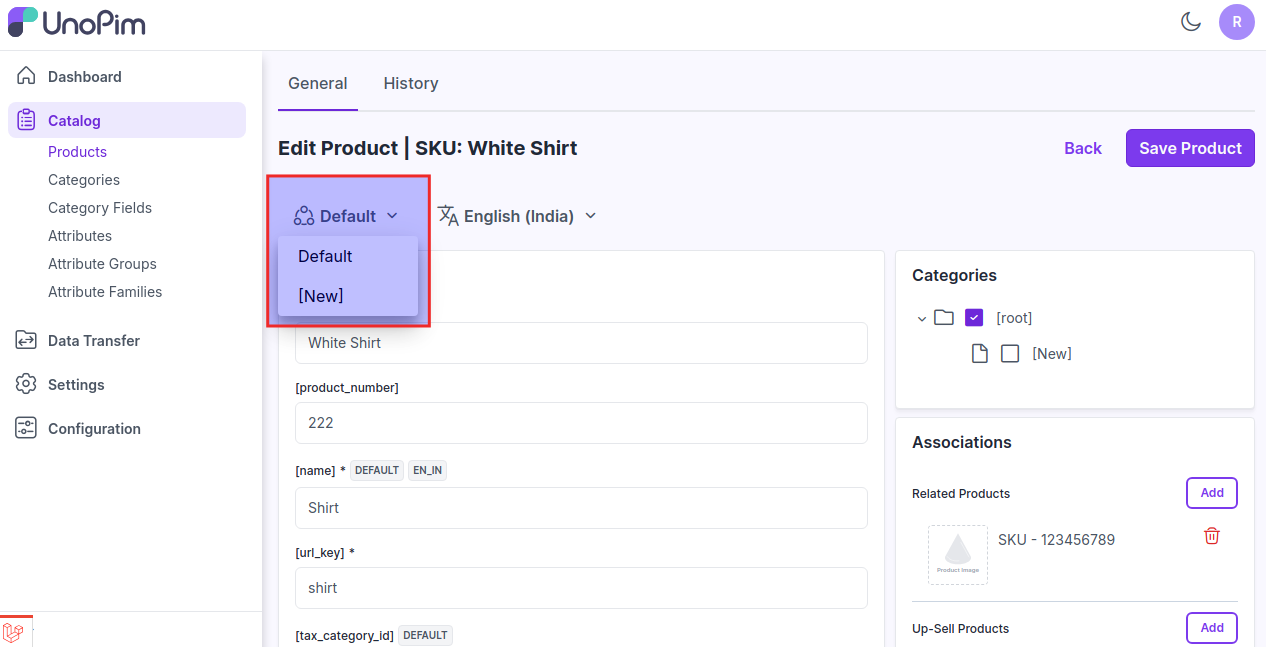Click the Configuration sliders icon
Image resolution: width=1266 pixels, height=647 pixels.
(27, 429)
